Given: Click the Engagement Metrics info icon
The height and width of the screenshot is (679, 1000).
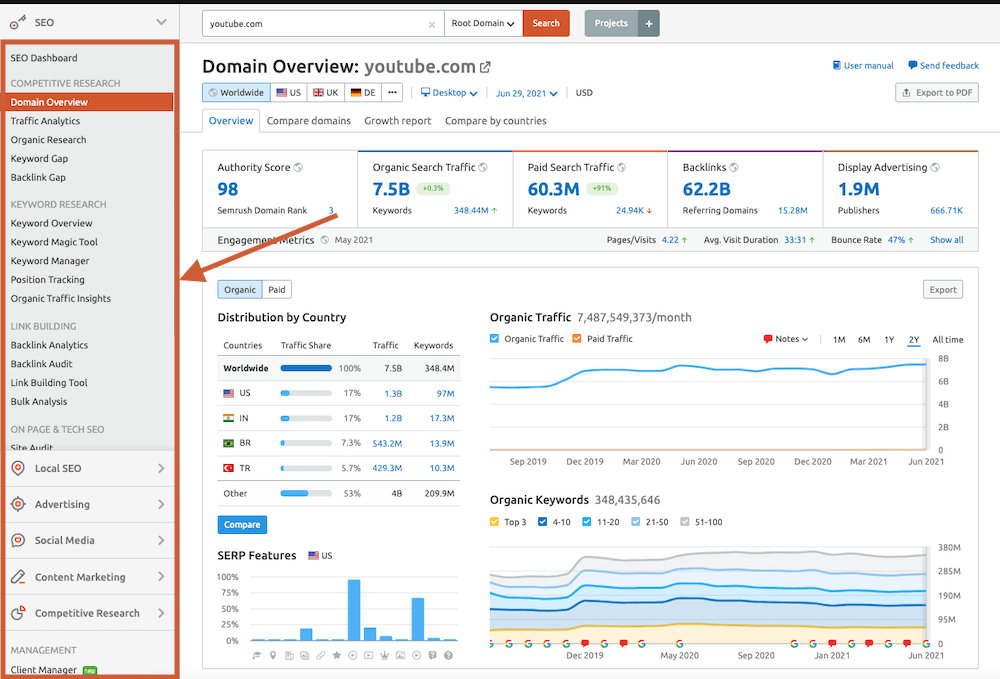Looking at the screenshot, I should [x=325, y=240].
